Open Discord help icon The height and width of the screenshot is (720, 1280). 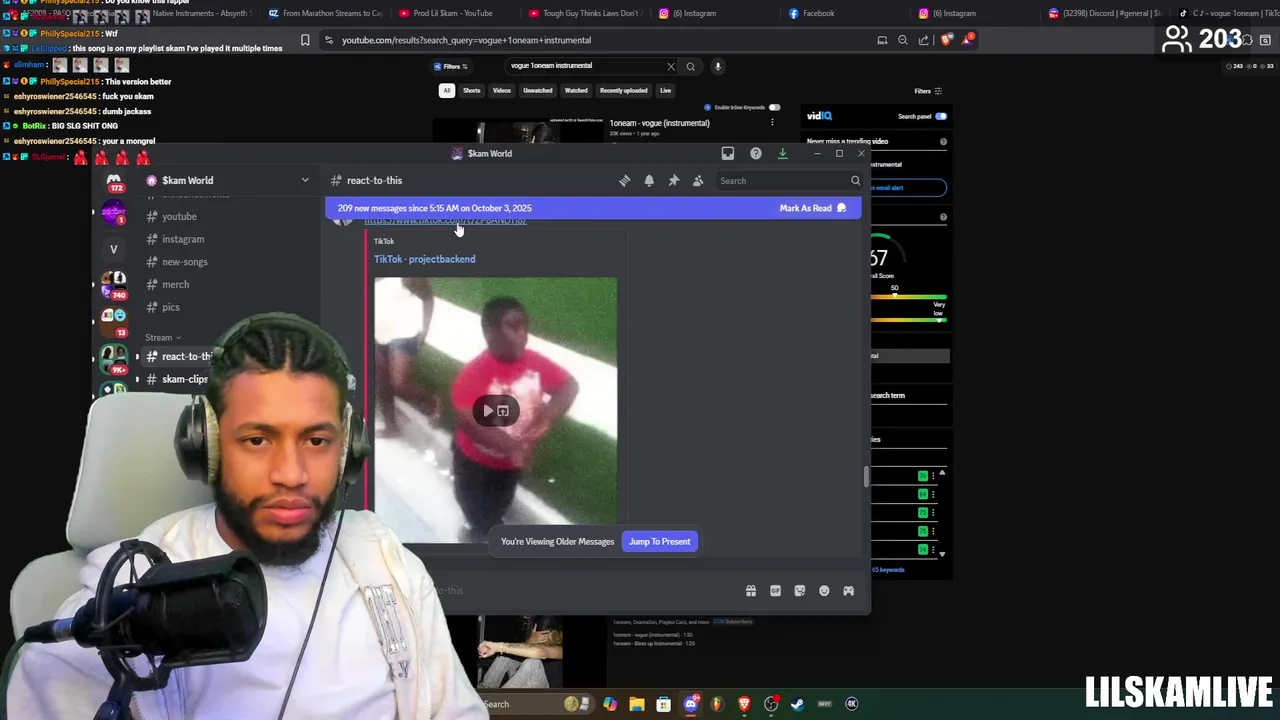tap(756, 153)
